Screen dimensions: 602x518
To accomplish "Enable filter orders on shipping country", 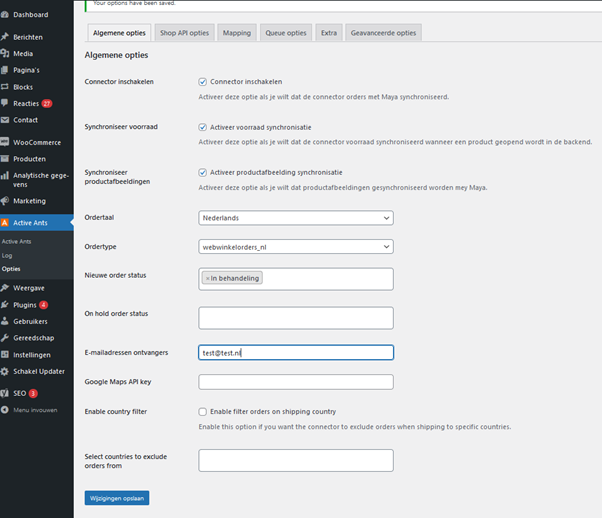I will tap(203, 411).
